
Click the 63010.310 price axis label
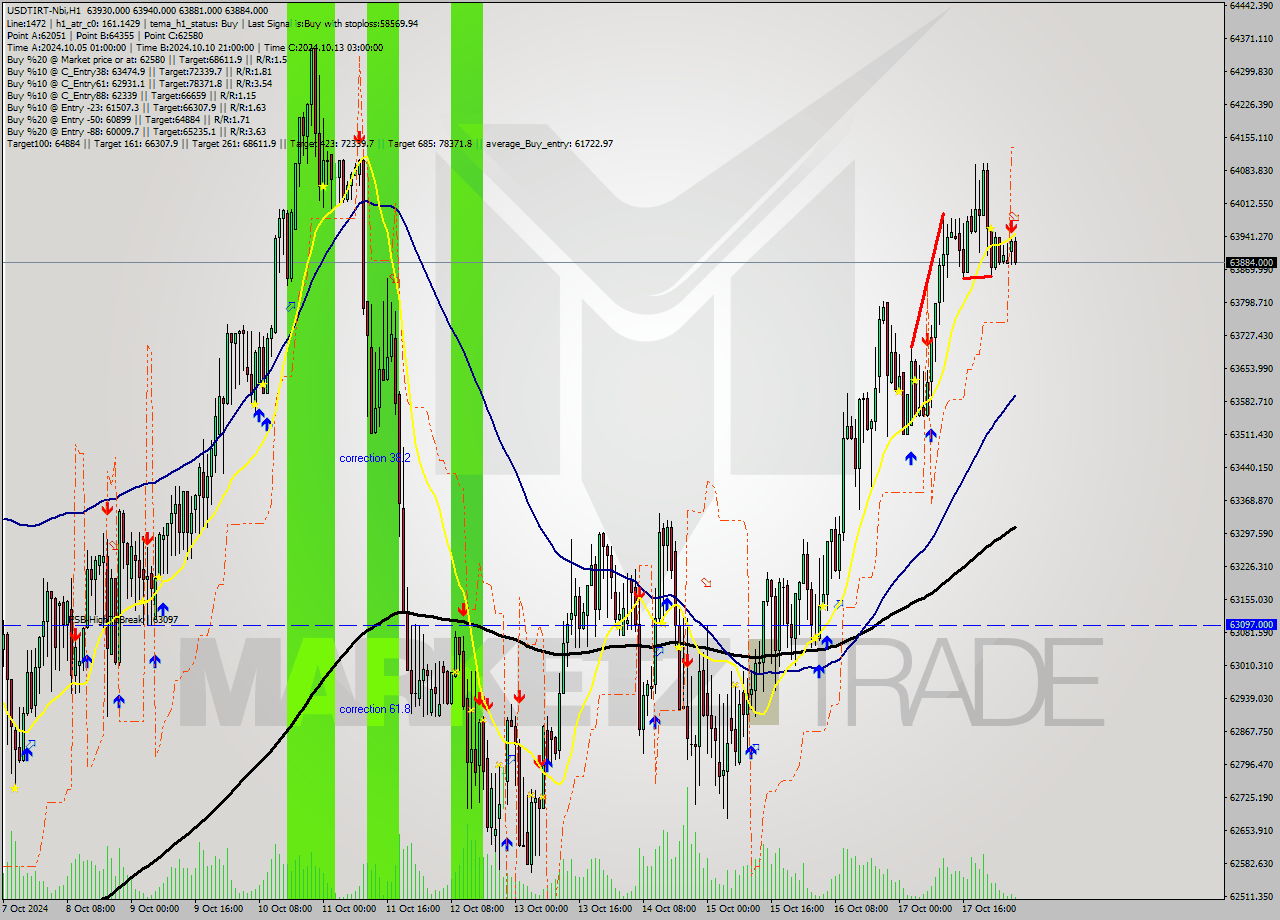click(x=1251, y=665)
